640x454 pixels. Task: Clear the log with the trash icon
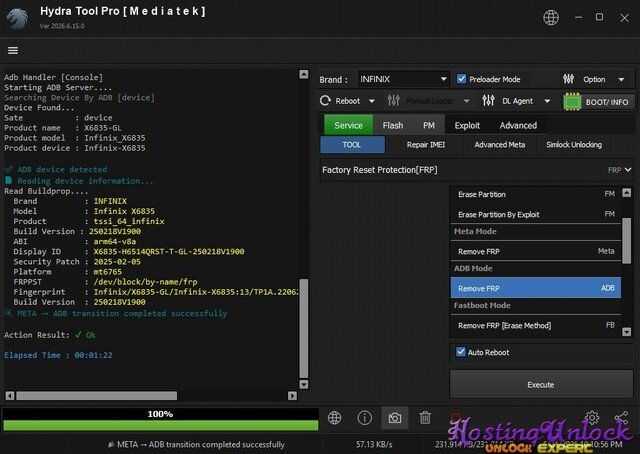tap(425, 418)
